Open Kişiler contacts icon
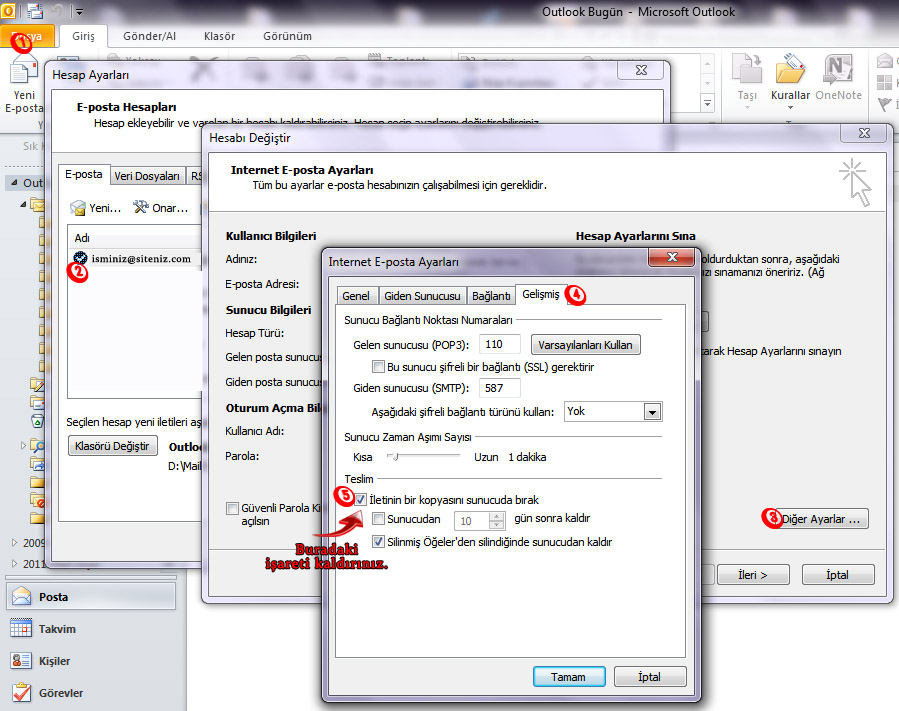This screenshot has width=899, height=711. pos(21,661)
